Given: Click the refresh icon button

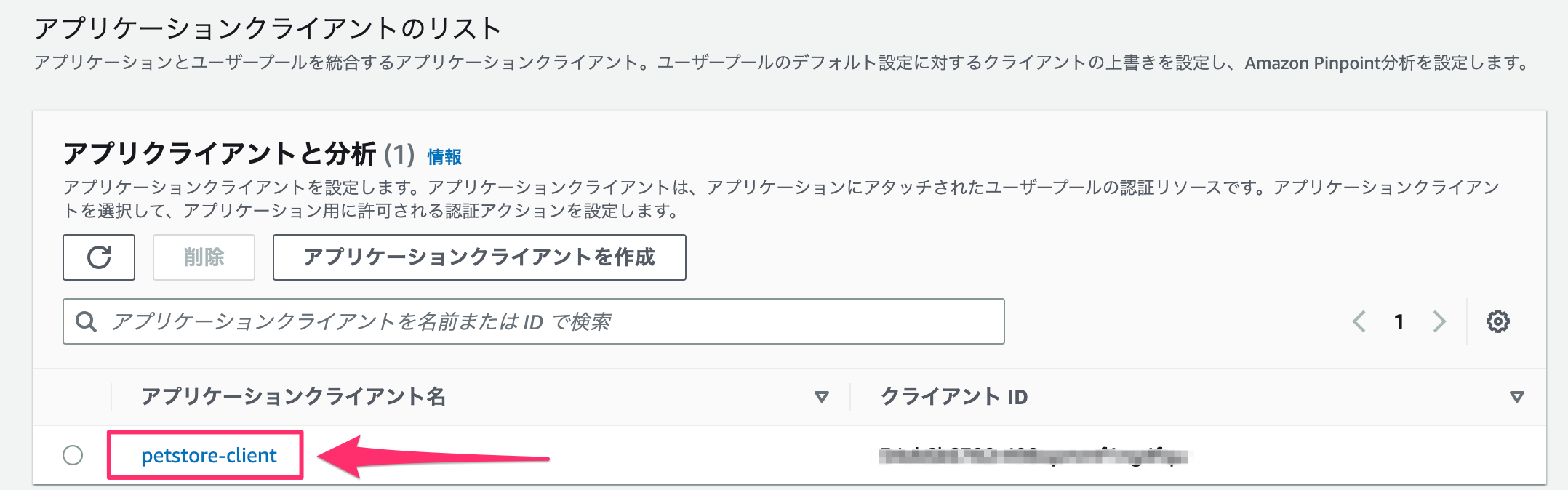Looking at the screenshot, I should click(99, 257).
